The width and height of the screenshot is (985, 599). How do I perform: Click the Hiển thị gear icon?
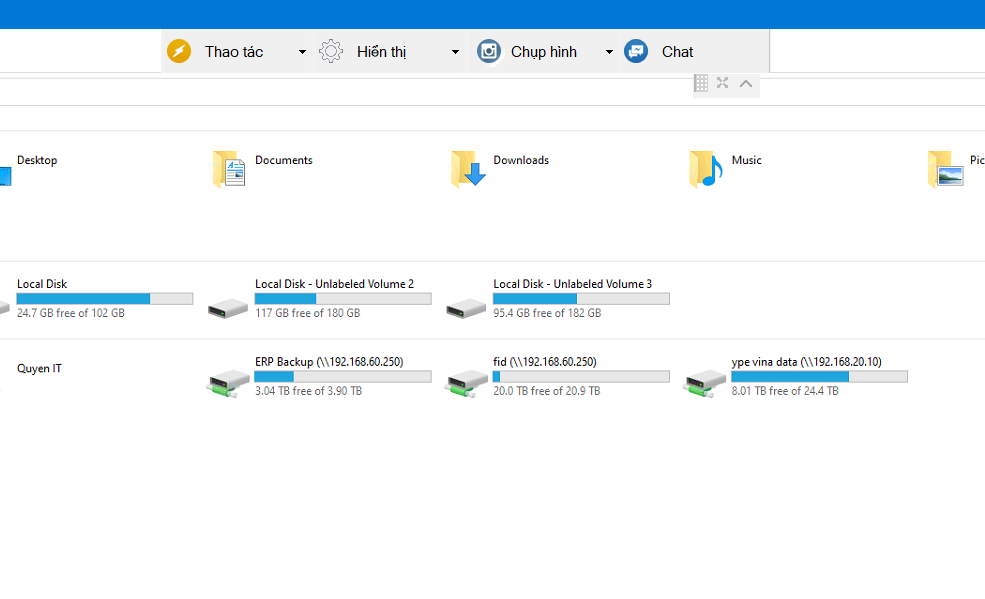[x=330, y=51]
